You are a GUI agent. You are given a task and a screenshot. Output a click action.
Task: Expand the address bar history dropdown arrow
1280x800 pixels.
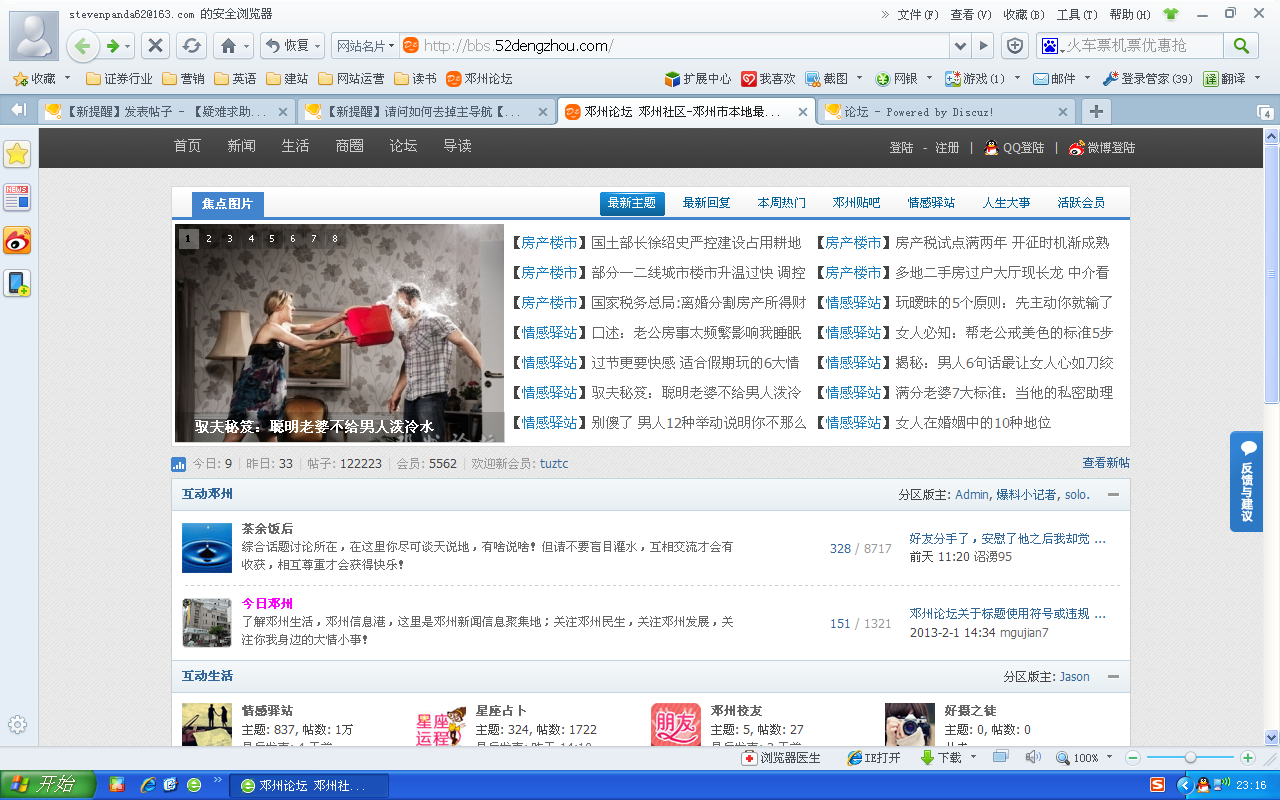960,46
